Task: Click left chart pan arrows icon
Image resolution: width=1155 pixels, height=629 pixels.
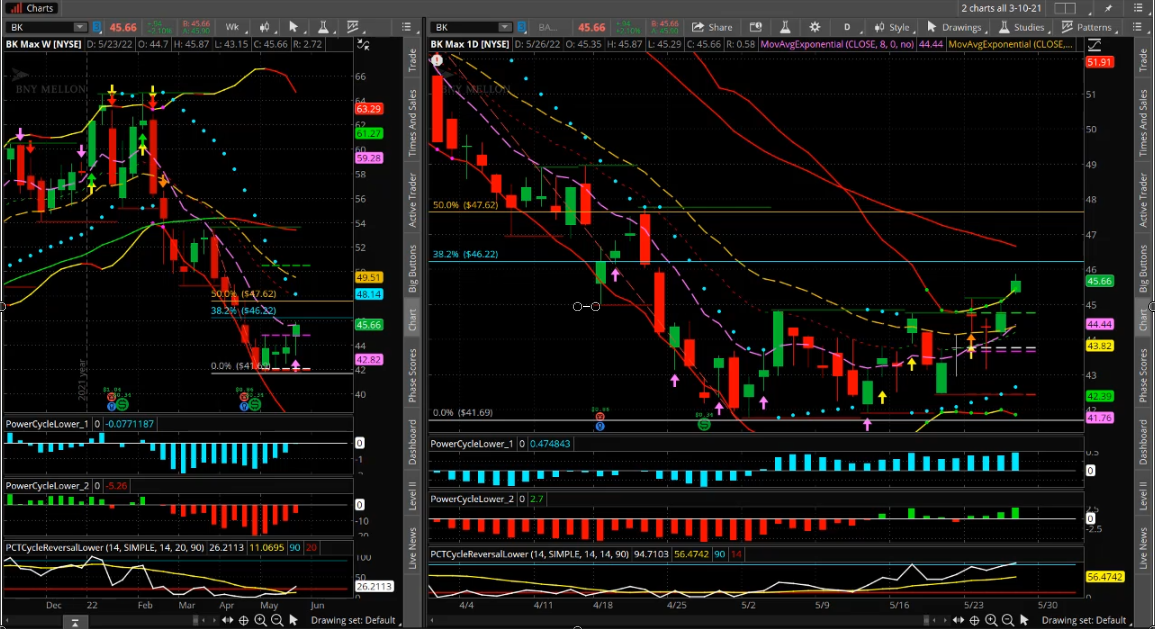Action: point(228,620)
